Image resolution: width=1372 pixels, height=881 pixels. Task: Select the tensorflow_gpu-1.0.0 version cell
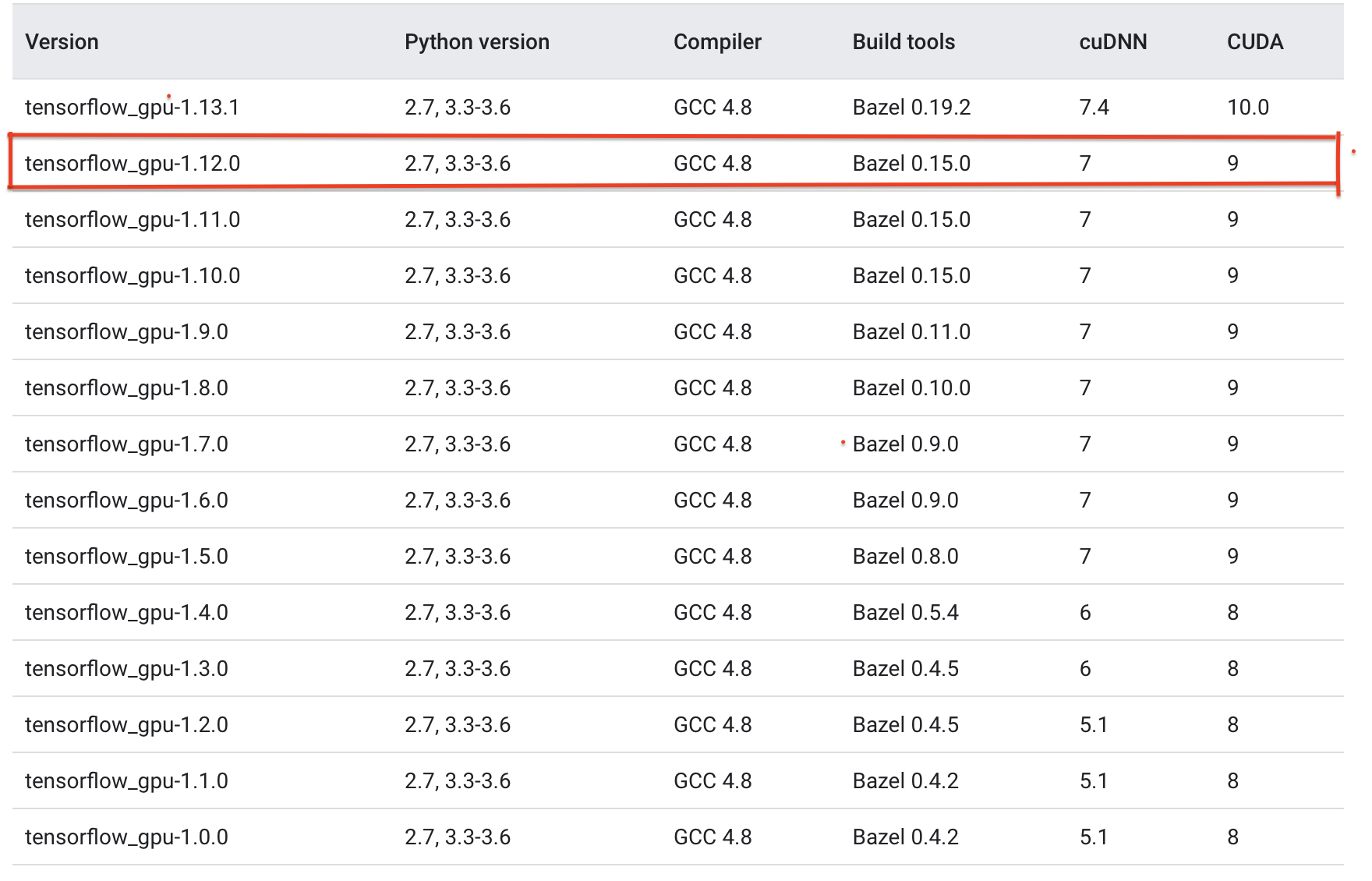coord(126,837)
